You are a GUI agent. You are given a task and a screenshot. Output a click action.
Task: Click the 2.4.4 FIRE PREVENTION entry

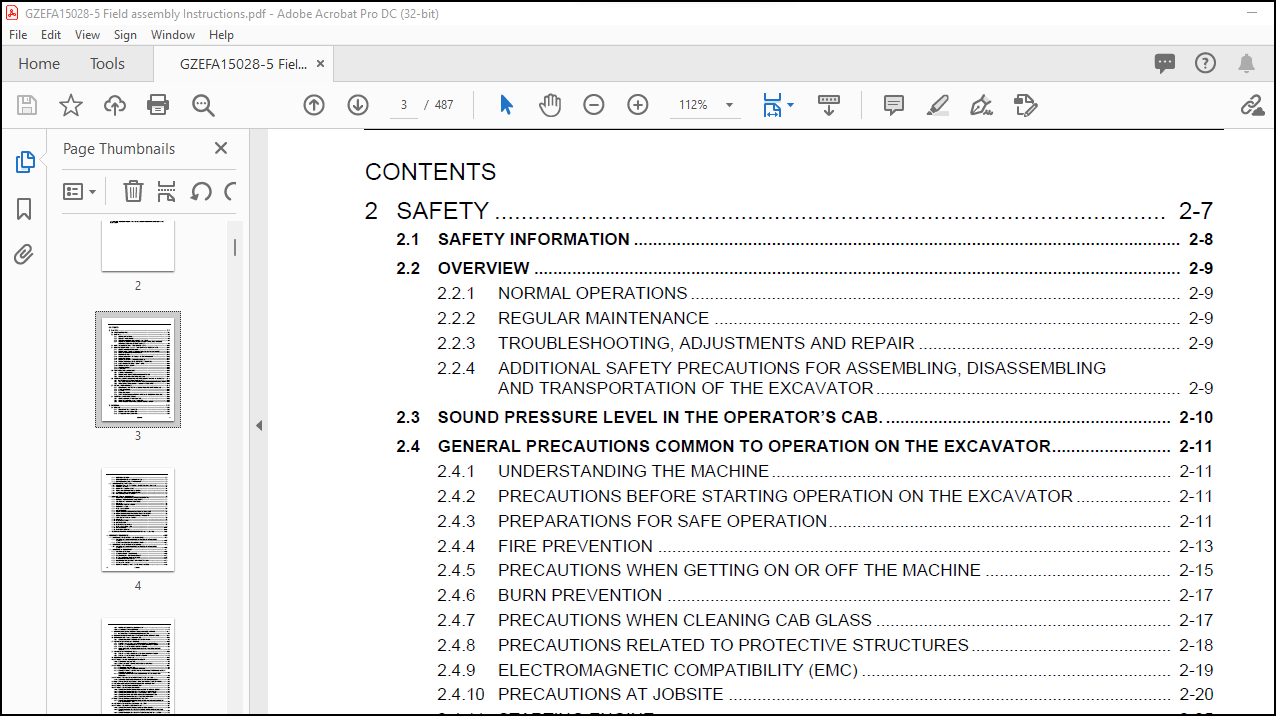[825, 546]
